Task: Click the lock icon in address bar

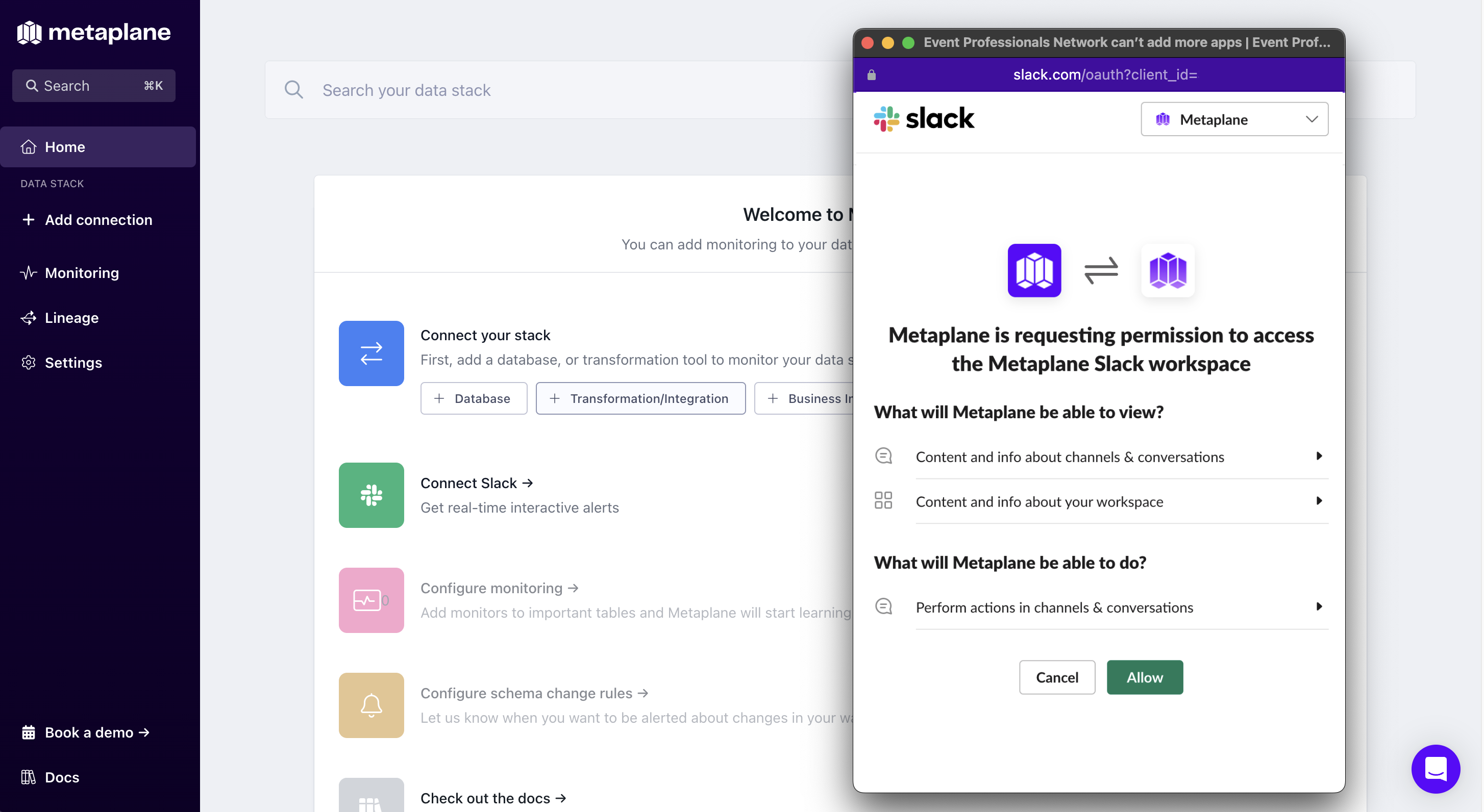Action: (x=871, y=75)
